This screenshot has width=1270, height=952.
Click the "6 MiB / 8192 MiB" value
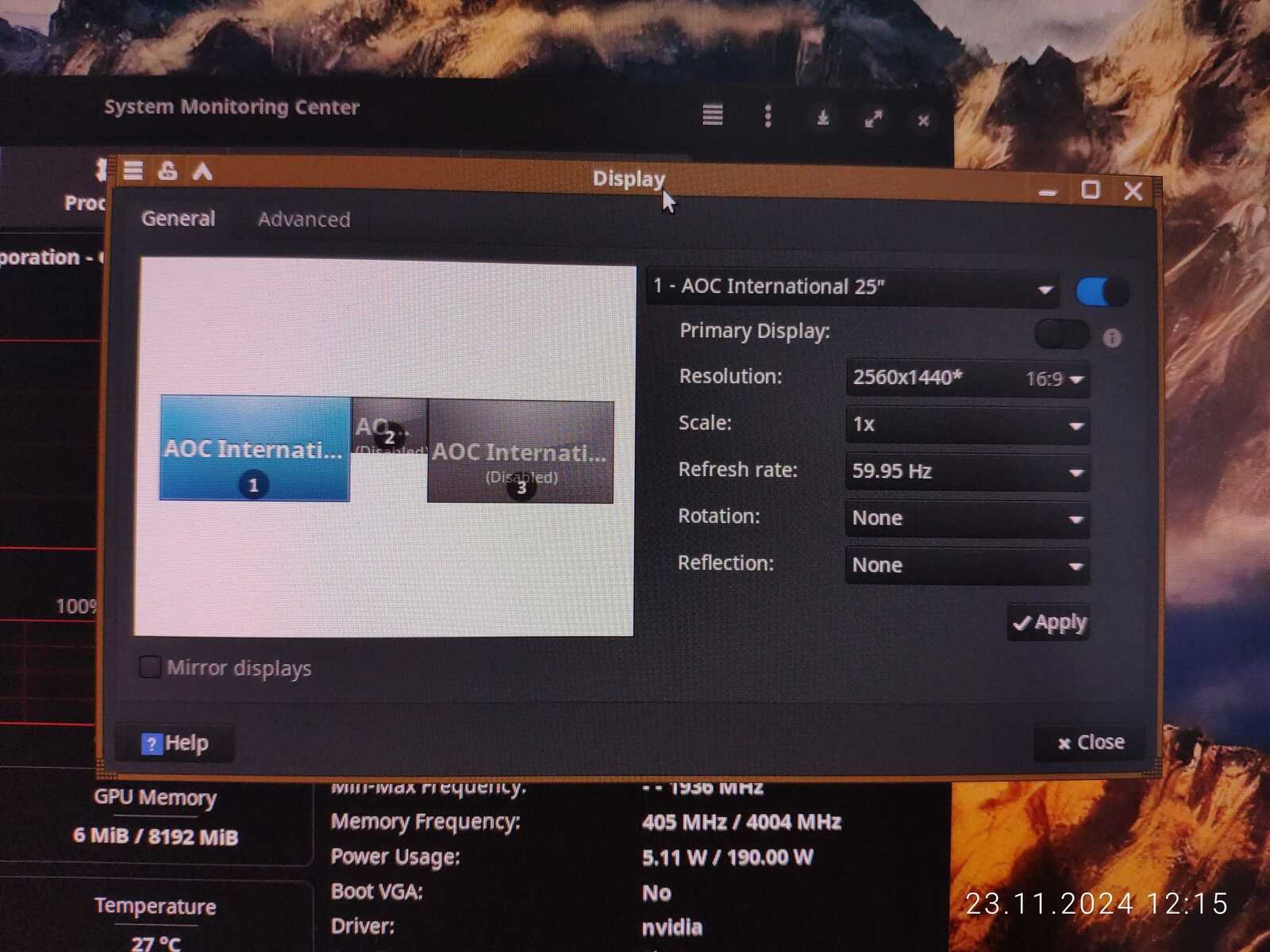(156, 836)
